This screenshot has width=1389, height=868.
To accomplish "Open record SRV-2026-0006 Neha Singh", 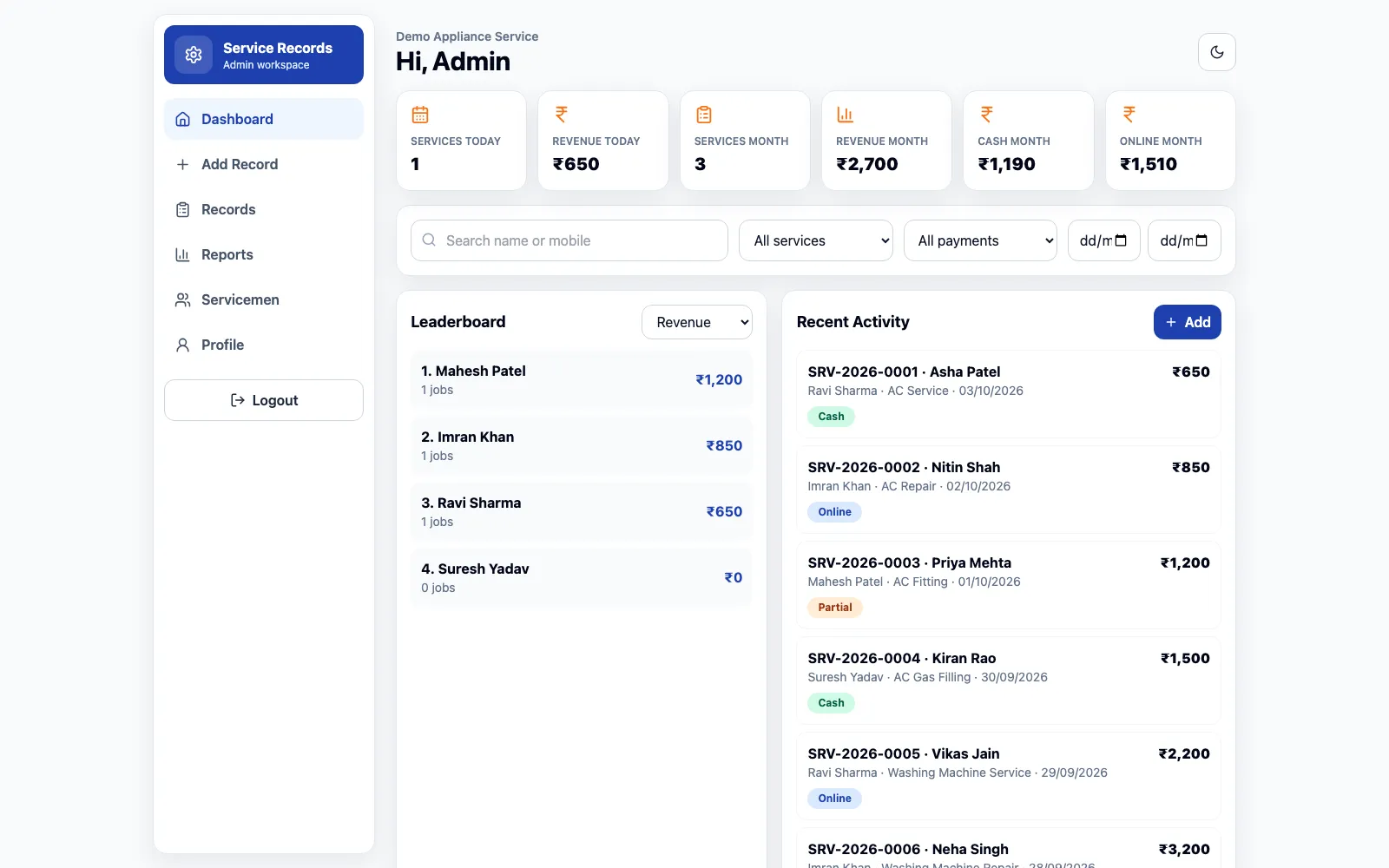I will coord(1009,849).
